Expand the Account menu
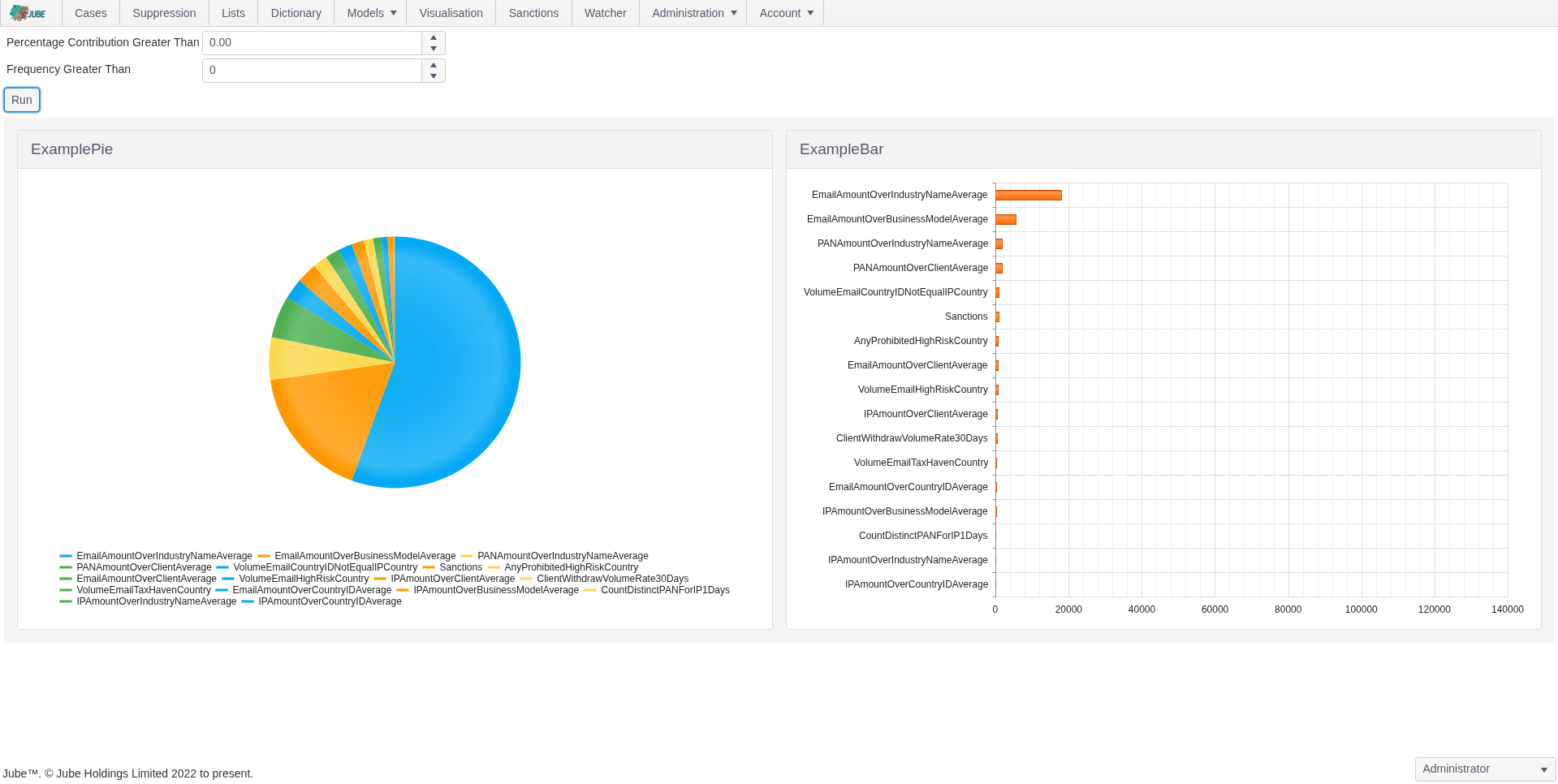Screen dimensions: 1558x784 click(785, 13)
